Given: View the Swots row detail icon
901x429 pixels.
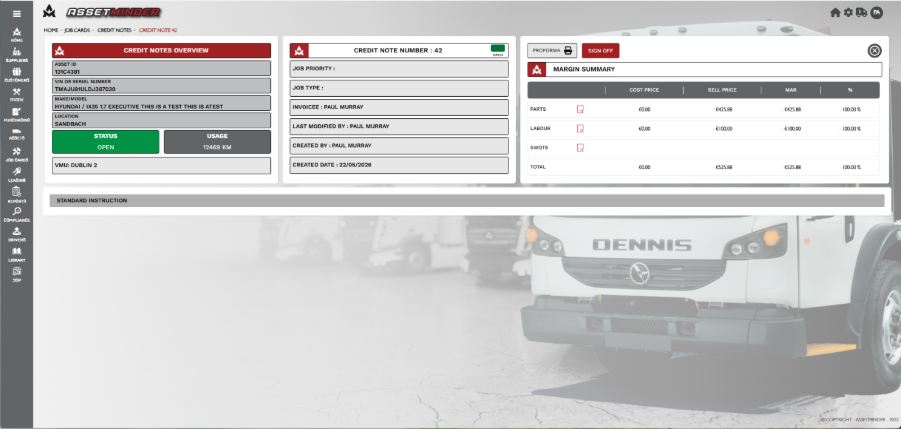Looking at the screenshot, I should (580, 148).
